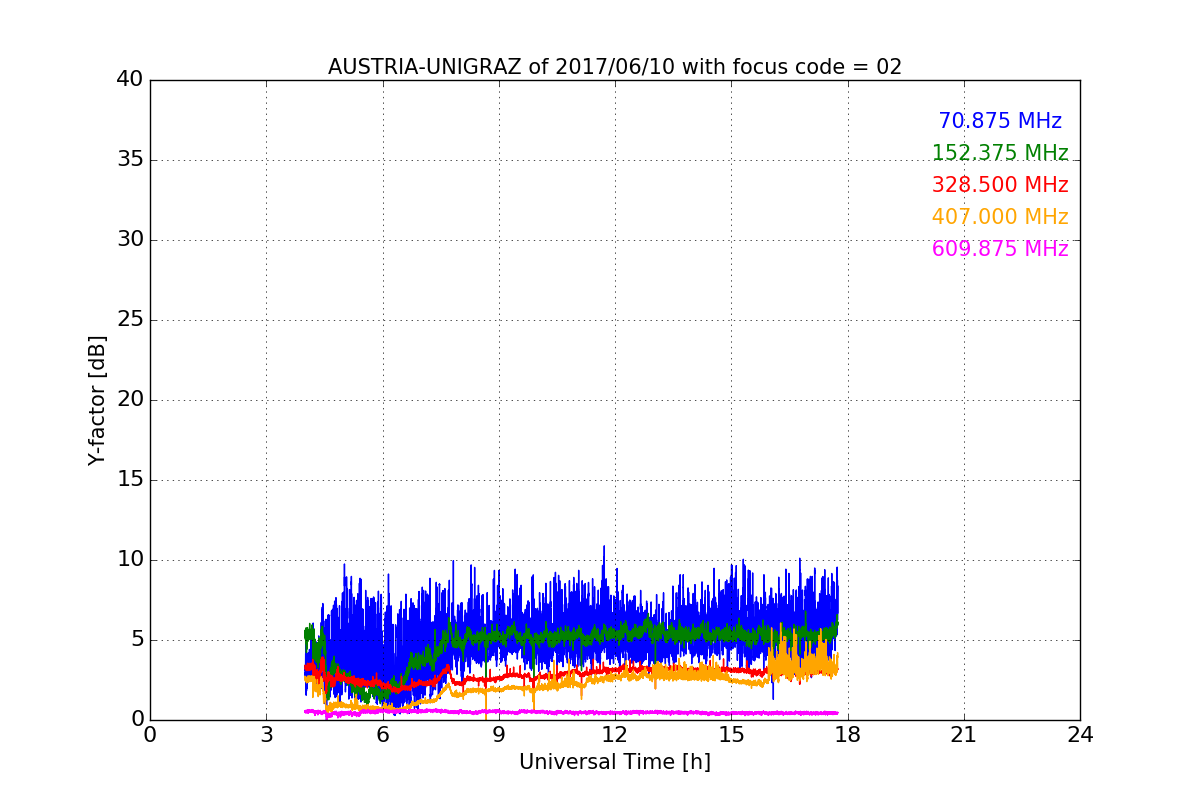Image resolution: width=1200 pixels, height=800 pixels.
Task: Click the 407.000 MHz legend entry
Action: click(x=999, y=217)
